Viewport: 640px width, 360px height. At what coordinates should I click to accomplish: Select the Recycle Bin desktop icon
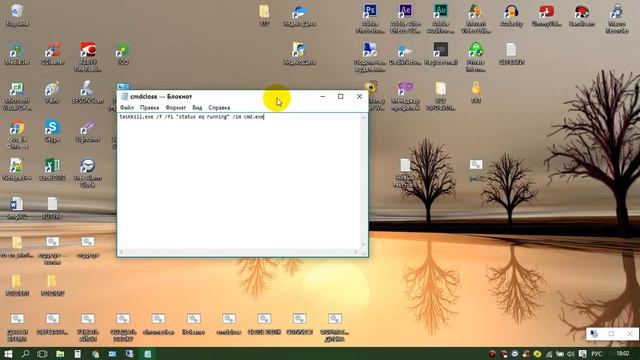tap(17, 16)
